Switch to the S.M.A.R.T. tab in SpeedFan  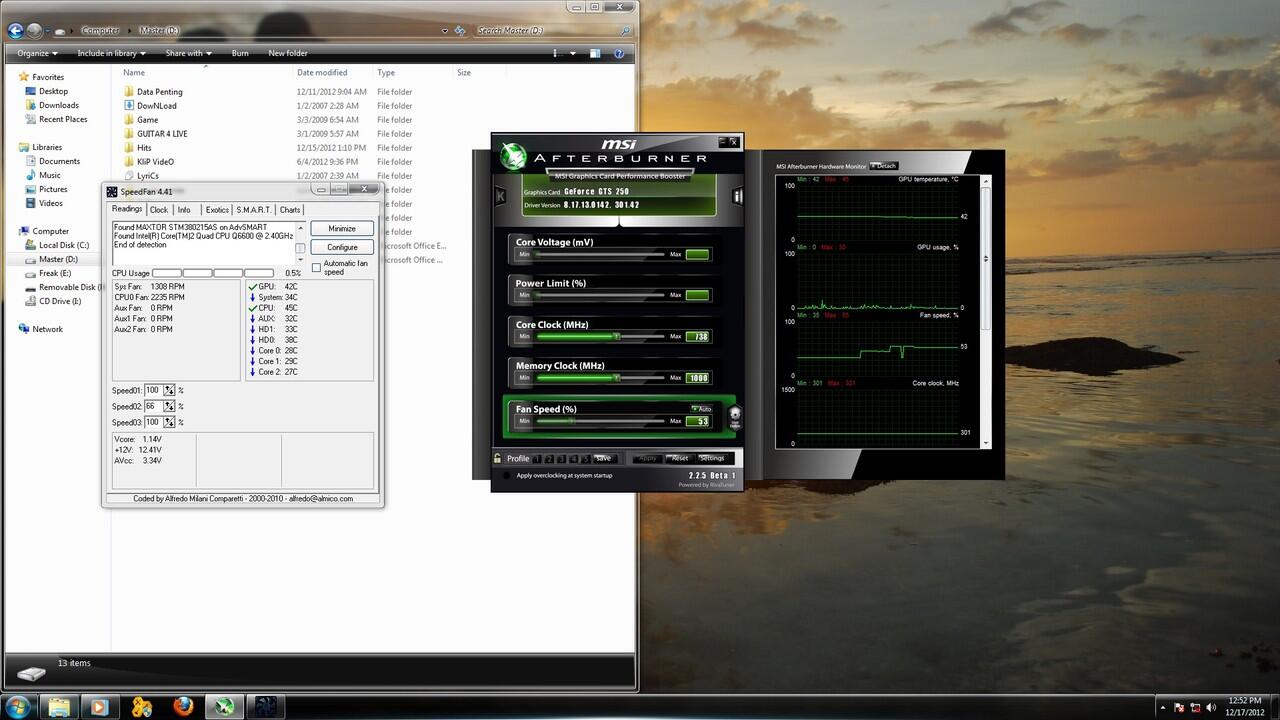(254, 210)
